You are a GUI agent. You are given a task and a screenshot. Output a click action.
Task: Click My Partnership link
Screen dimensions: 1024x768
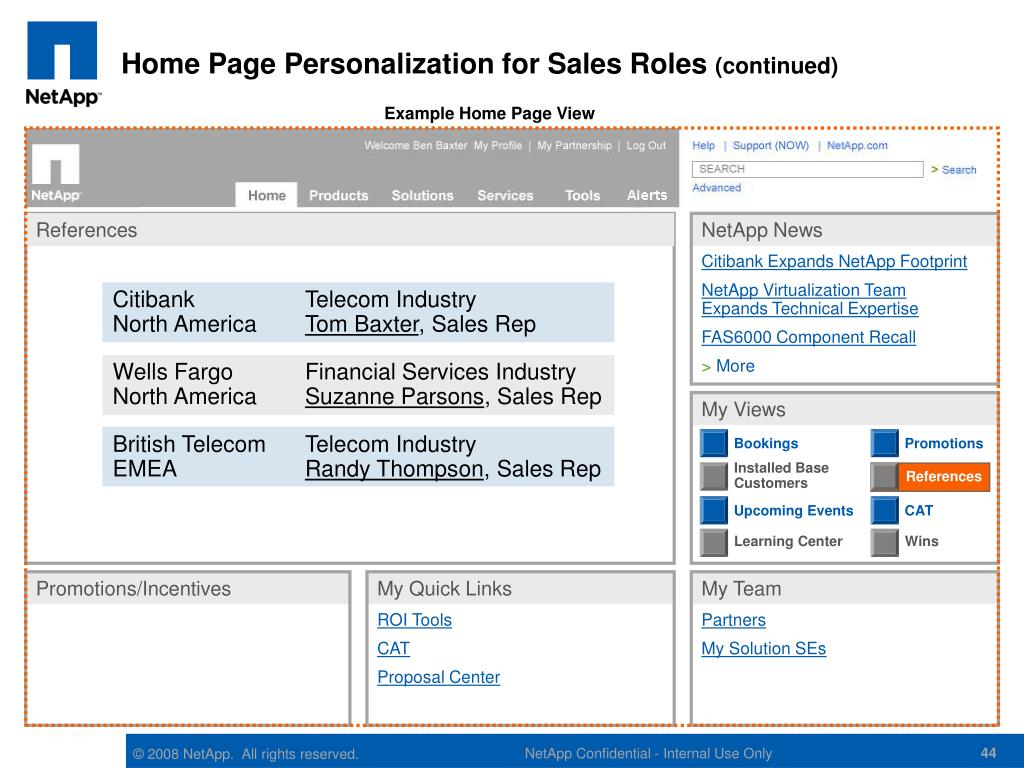(x=574, y=145)
